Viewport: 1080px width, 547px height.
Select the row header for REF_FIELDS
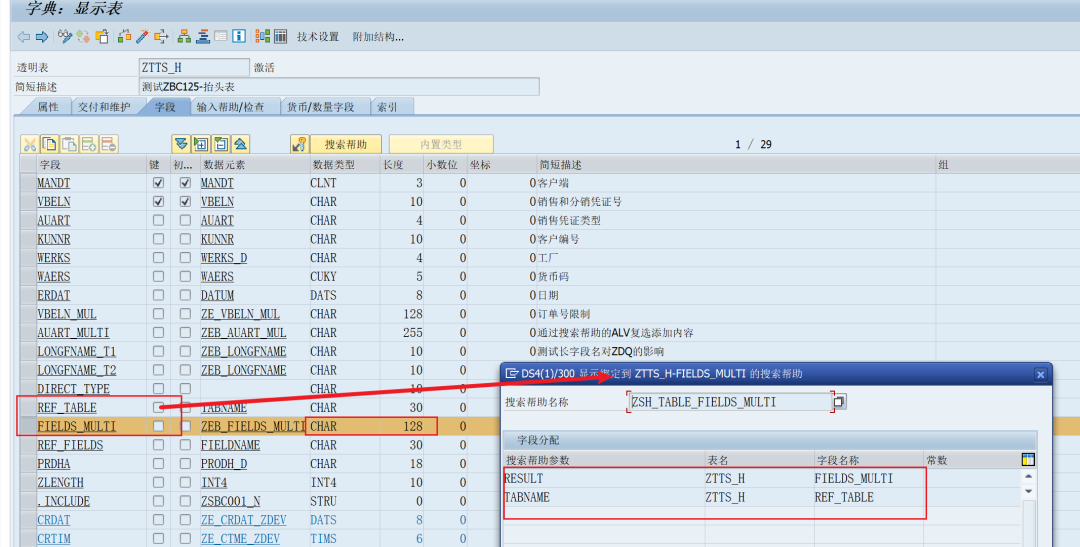(x=28, y=445)
